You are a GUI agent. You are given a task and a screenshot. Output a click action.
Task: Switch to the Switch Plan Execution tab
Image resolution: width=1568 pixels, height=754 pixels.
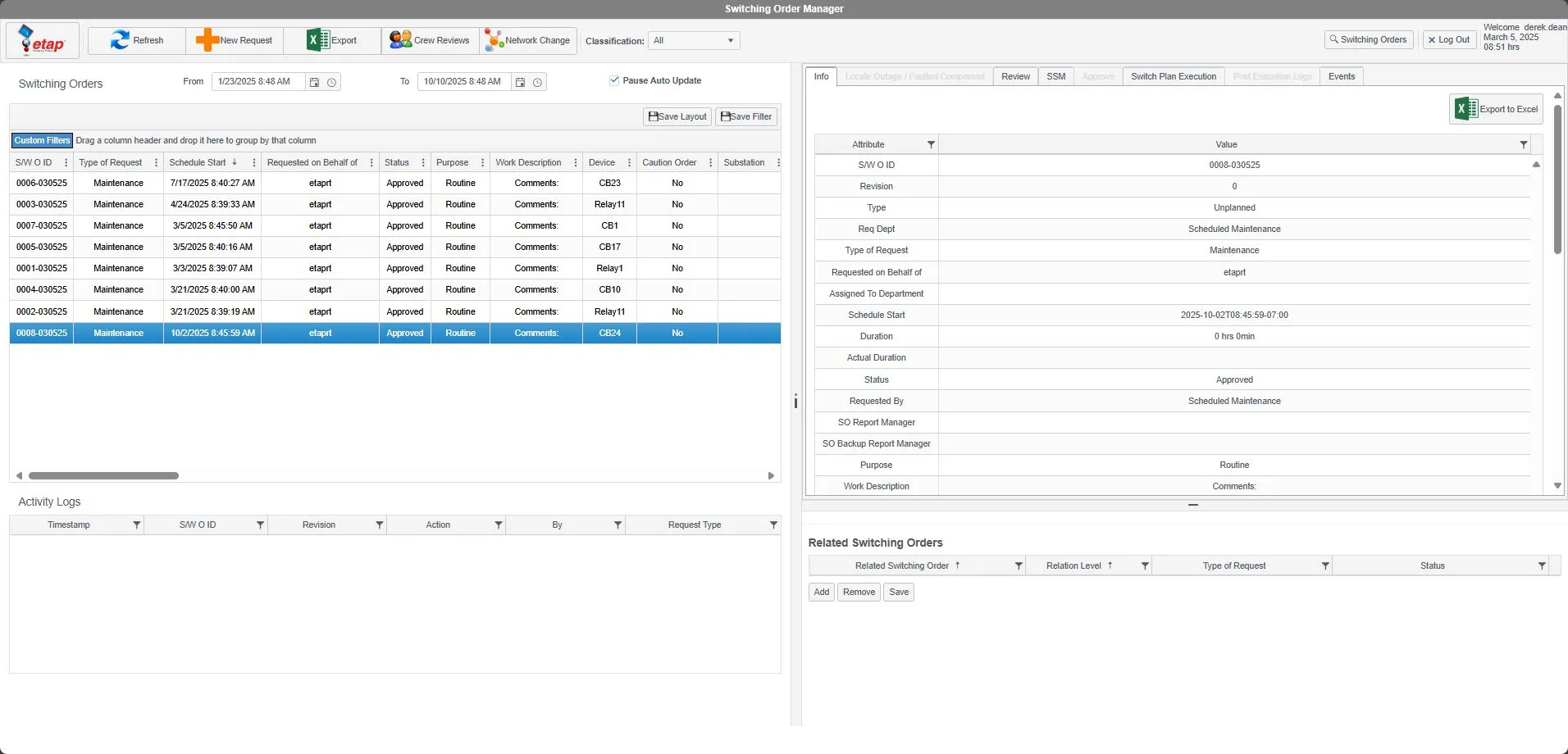1173,76
